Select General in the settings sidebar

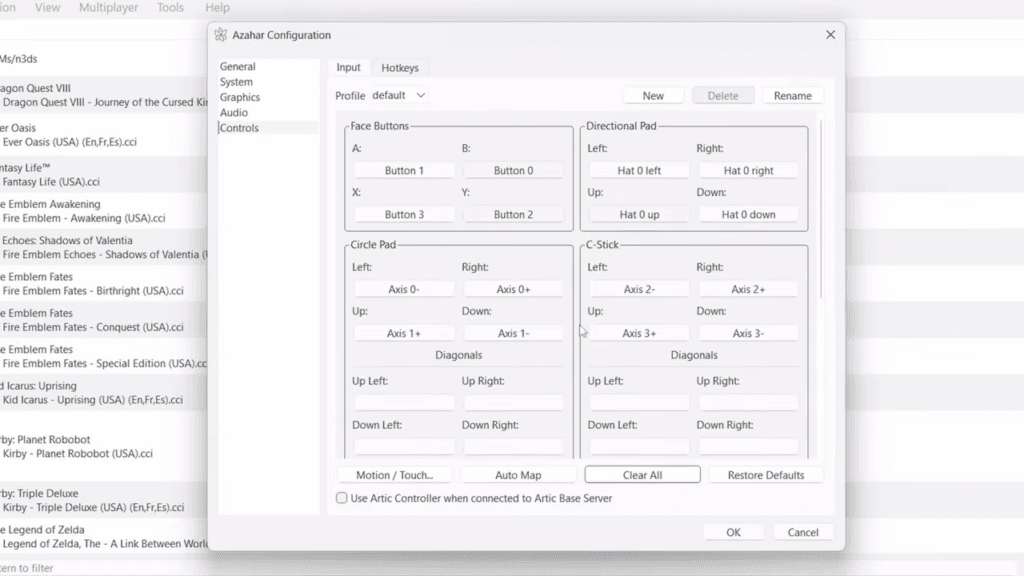[238, 67]
